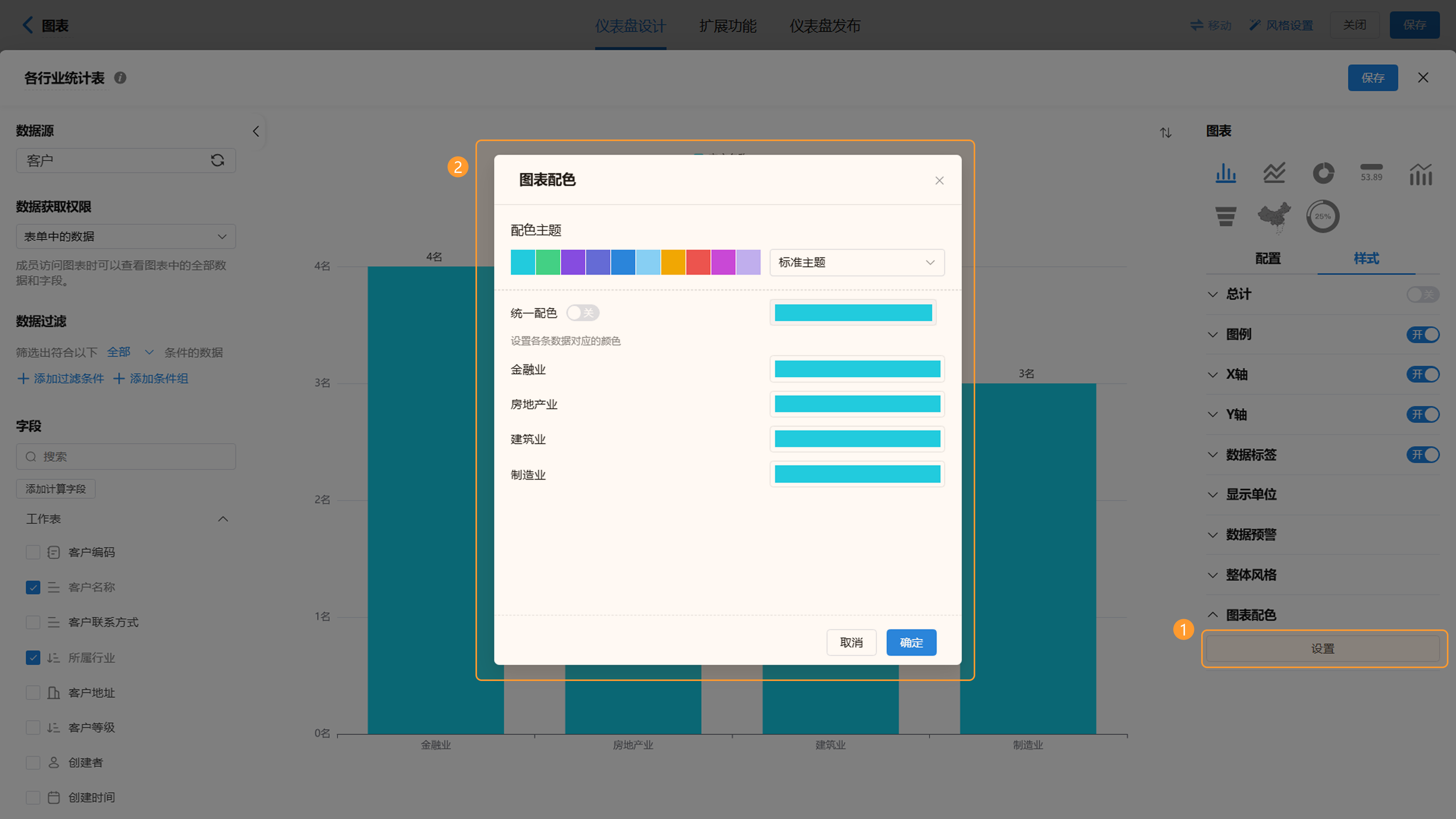
Task: Select the line chart type icon
Action: point(1274,173)
